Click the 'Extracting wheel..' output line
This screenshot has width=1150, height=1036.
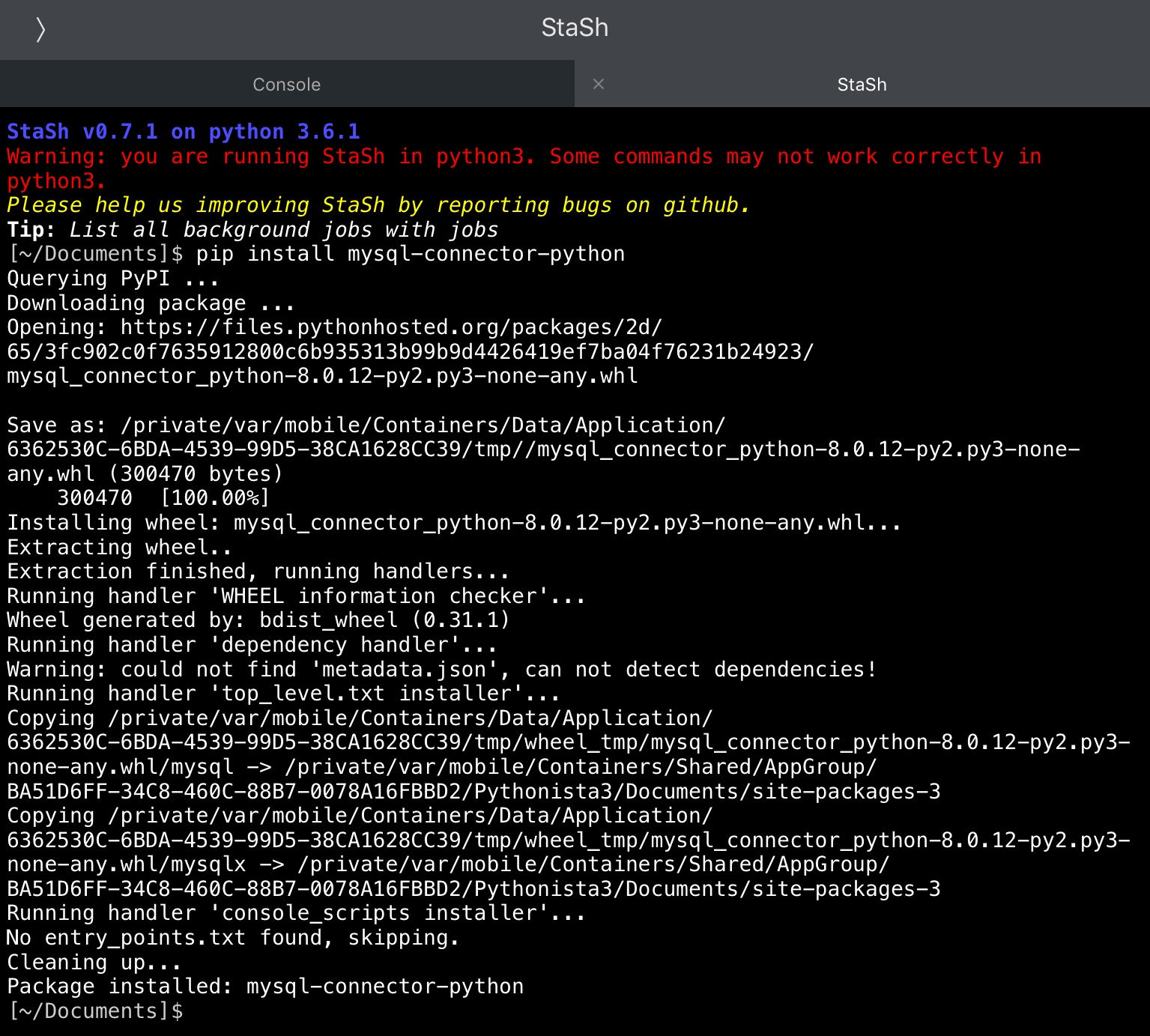tap(119, 547)
